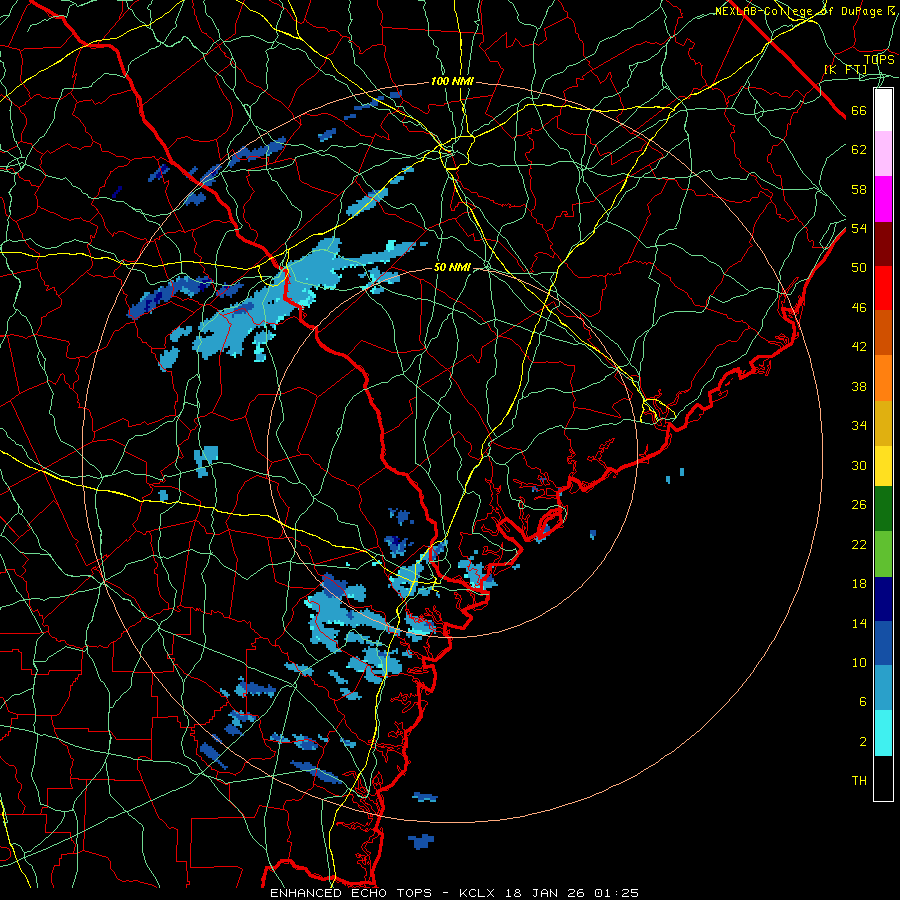Screen dimensions: 900x900
Task: Pick the dark orange legend swatch
Action: pyautogui.click(x=883, y=333)
